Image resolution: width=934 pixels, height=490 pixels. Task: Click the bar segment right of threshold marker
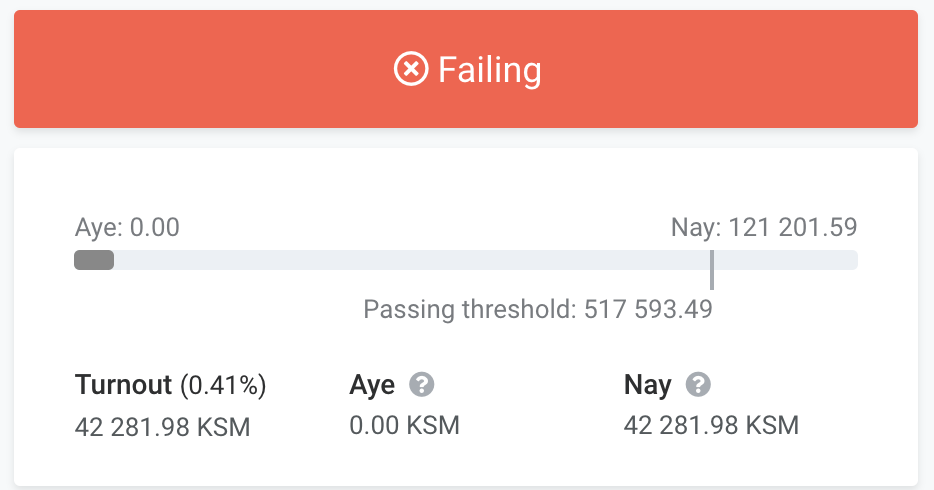(x=786, y=260)
